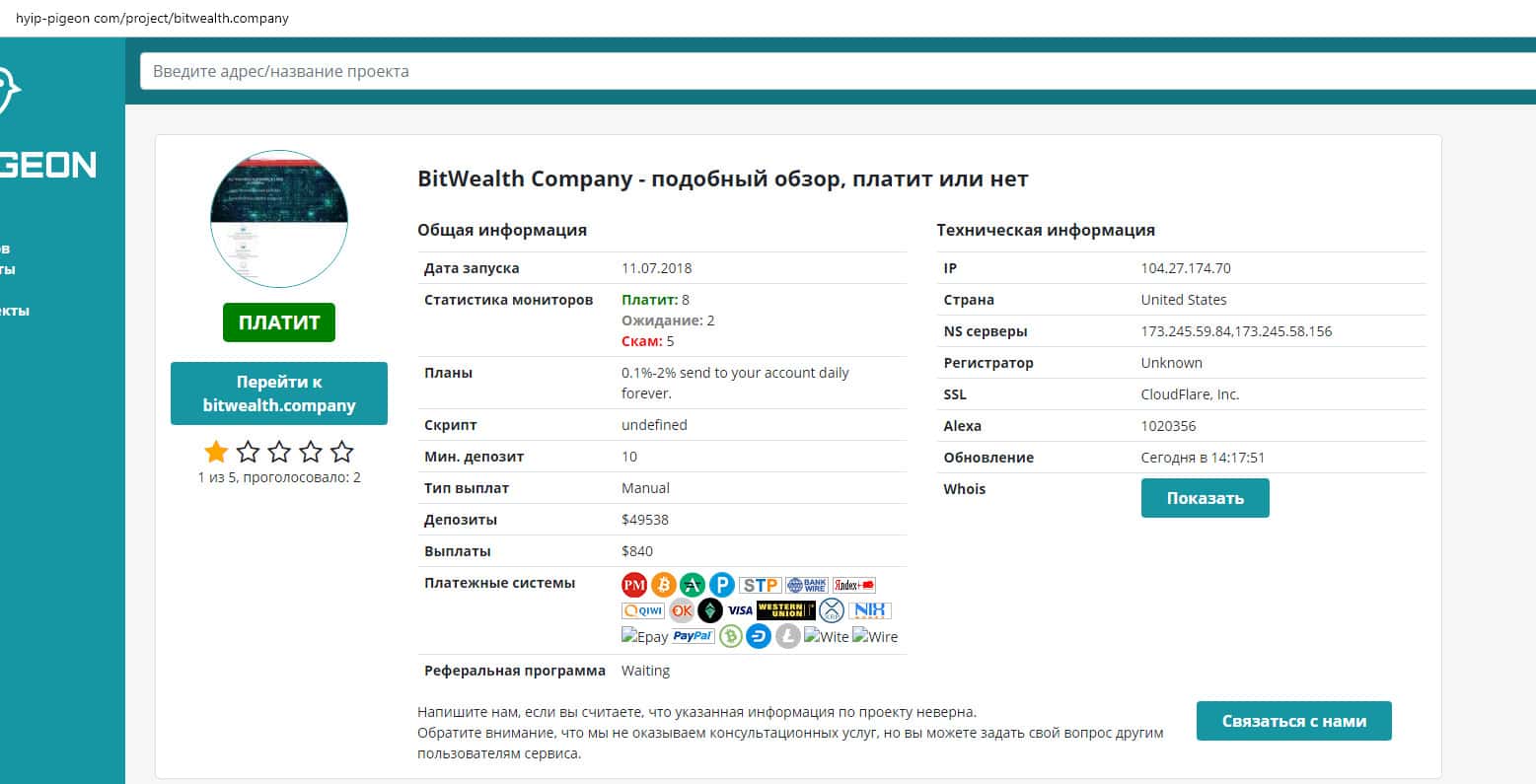
Task: Click the Perfect Money (PM) payment icon
Action: [x=634, y=585]
